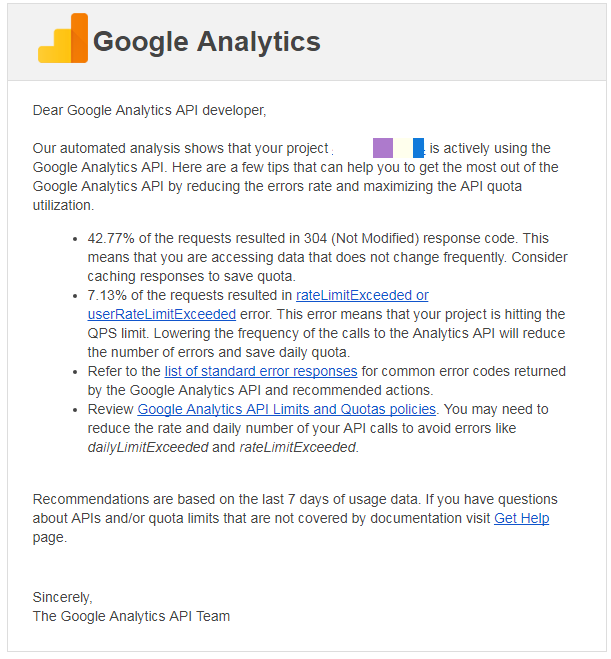Visit the Get Help link
611x659 pixels.
[x=521, y=519]
